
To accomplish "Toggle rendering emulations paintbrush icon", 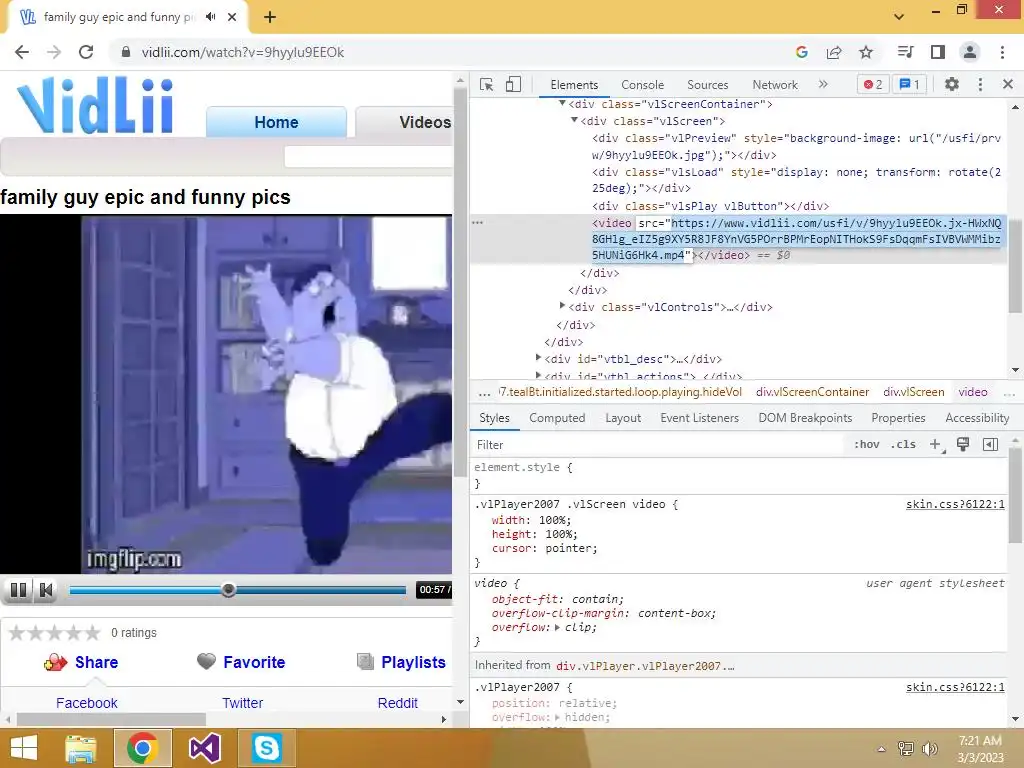I will pyautogui.click(x=963, y=444).
